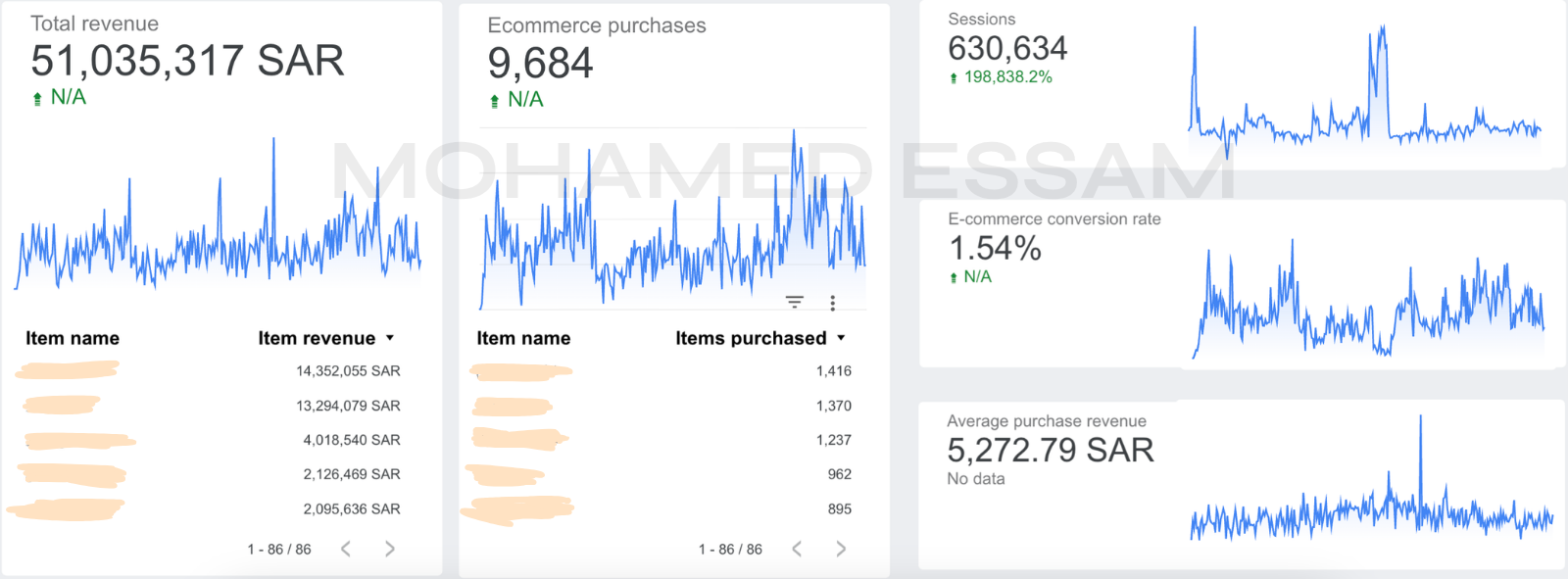The width and height of the screenshot is (1568, 579).
Task: Select the Item revenue column header
Action: (x=317, y=338)
